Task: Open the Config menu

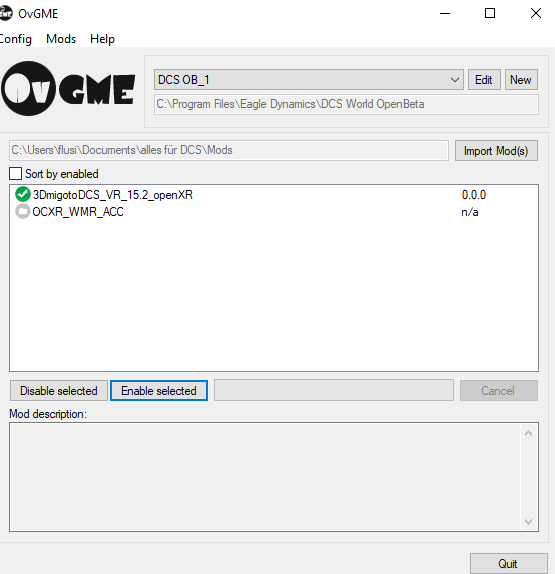Action: (x=15, y=39)
